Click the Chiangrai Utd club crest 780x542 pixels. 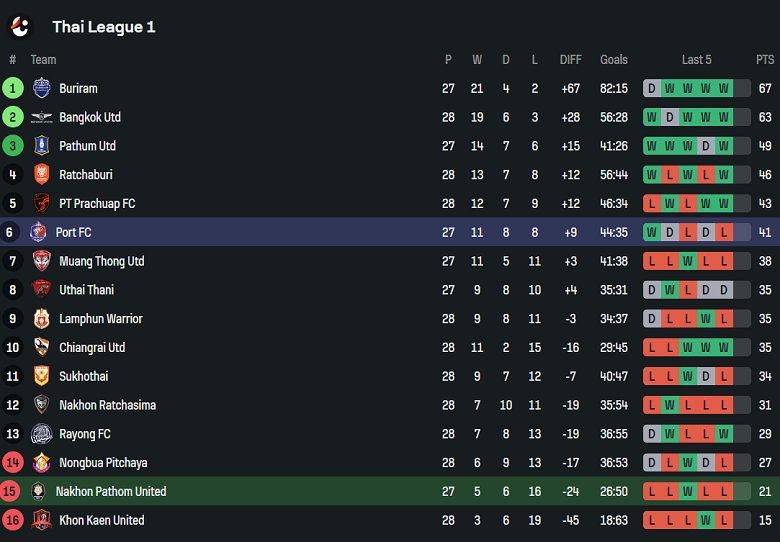click(41, 348)
